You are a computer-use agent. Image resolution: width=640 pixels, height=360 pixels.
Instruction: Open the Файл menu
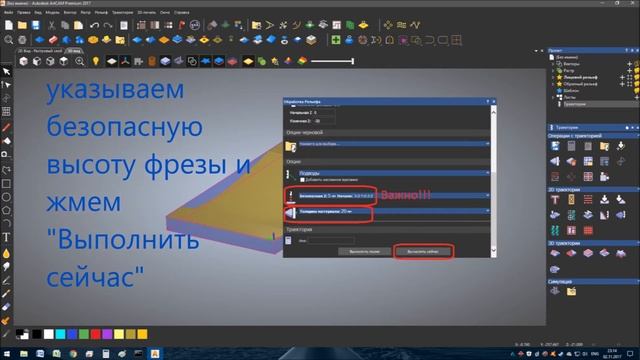click(9, 13)
